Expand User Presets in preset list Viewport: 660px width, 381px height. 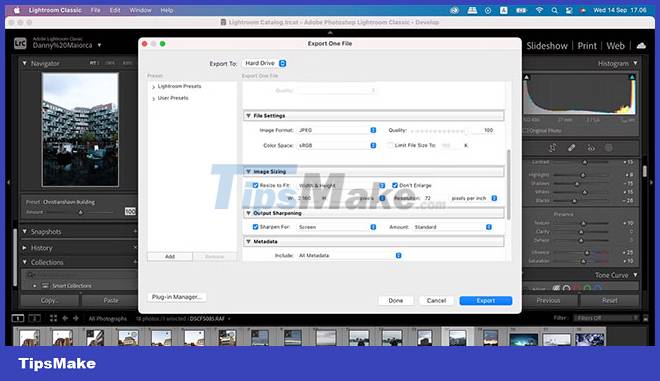154,99
